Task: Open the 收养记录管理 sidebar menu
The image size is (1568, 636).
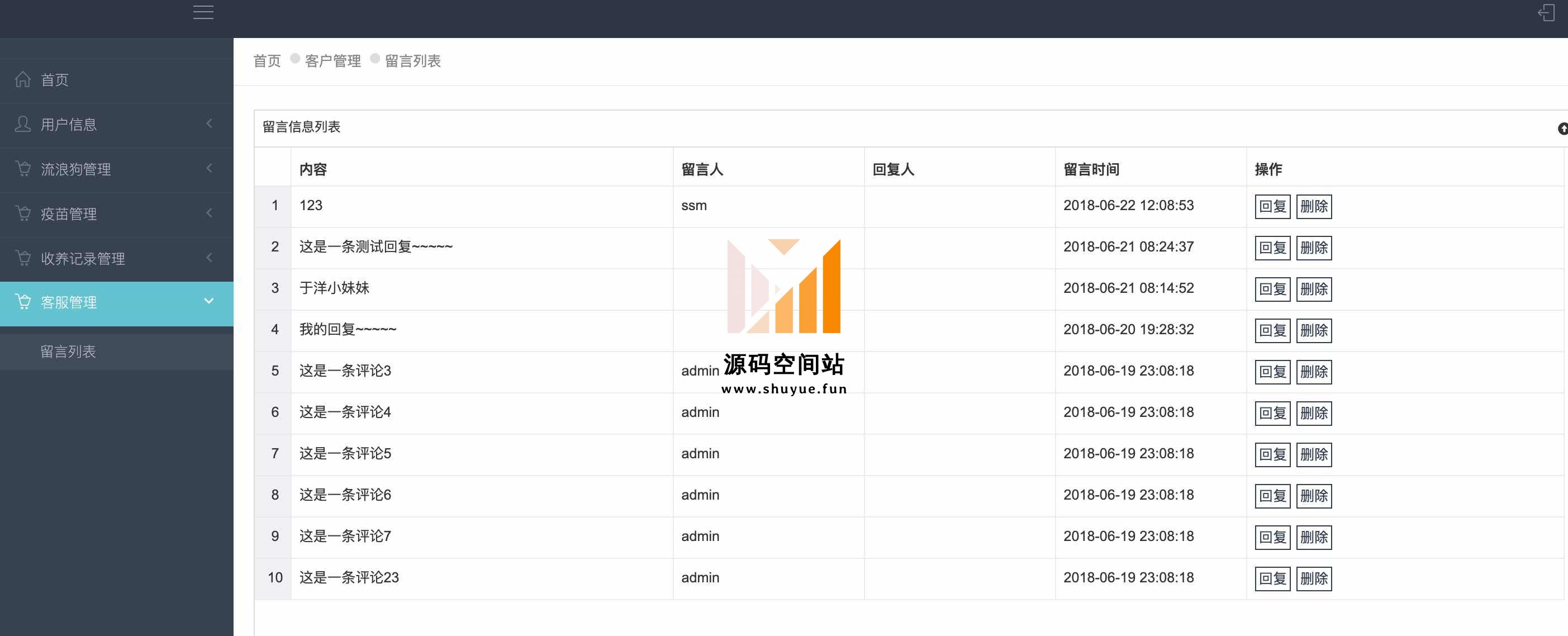Action: [x=117, y=259]
